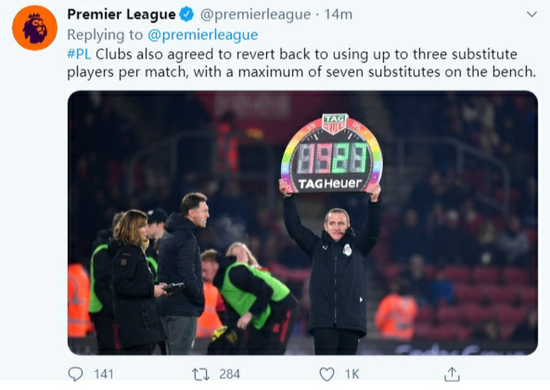Expand the tweet options chevron
Image resolution: width=550 pixels, height=390 pixels.
click(532, 14)
